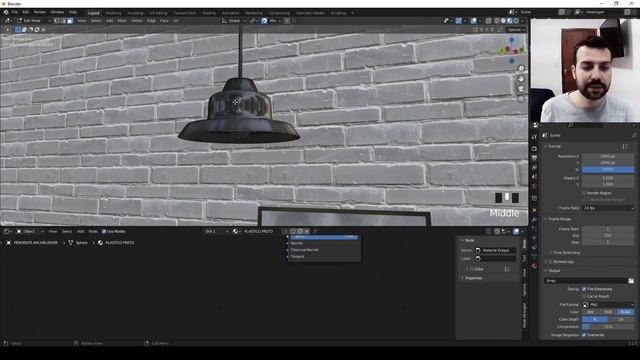Click the Blender logo menu icon
This screenshot has width=640, height=360.
coord(6,12)
